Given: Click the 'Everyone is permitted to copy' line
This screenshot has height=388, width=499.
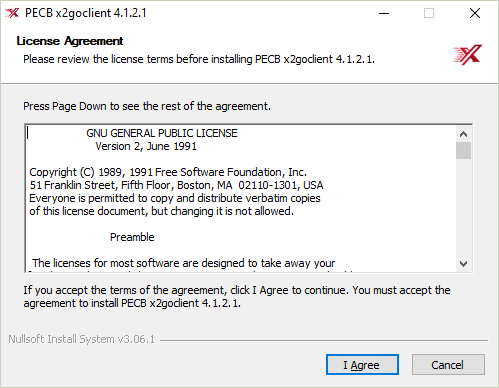Looking at the screenshot, I should coord(175,198).
